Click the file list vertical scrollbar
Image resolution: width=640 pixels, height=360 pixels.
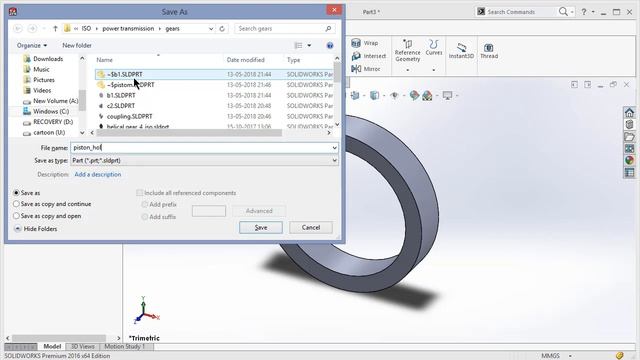pyautogui.click(x=337, y=72)
